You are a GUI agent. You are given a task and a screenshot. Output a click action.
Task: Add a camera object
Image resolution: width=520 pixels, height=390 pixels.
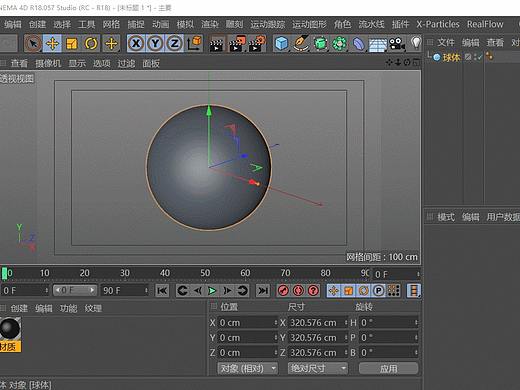pos(397,44)
